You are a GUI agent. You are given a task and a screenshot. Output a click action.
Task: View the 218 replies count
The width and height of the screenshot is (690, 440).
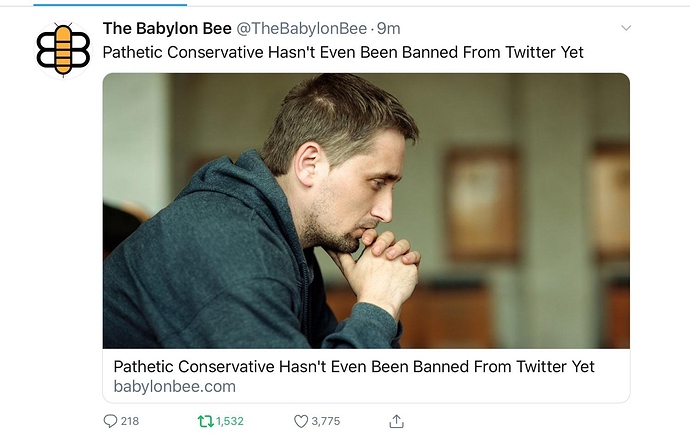[x=130, y=422]
